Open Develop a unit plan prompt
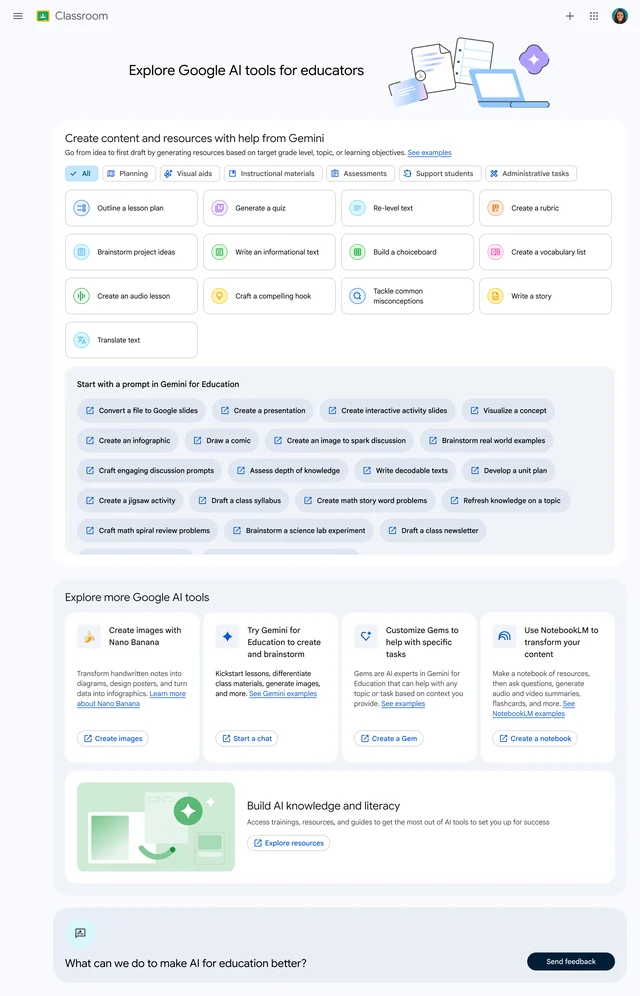Screen dimensions: 640x996 click(509, 471)
